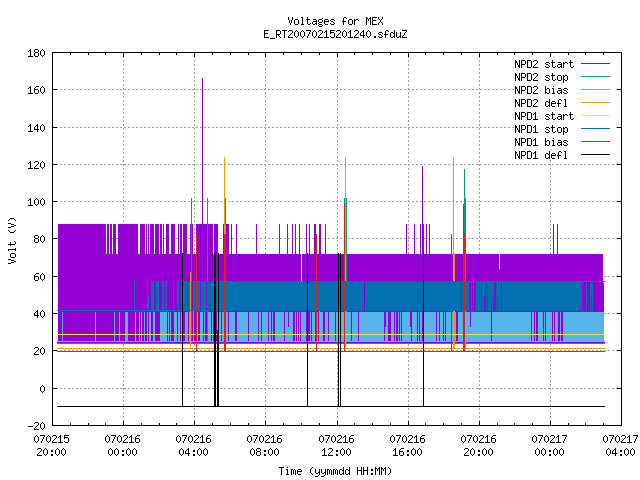This screenshot has height=480, width=640.
Task: Select the 'NPD2 stop' legend label
Action: [x=541, y=77]
